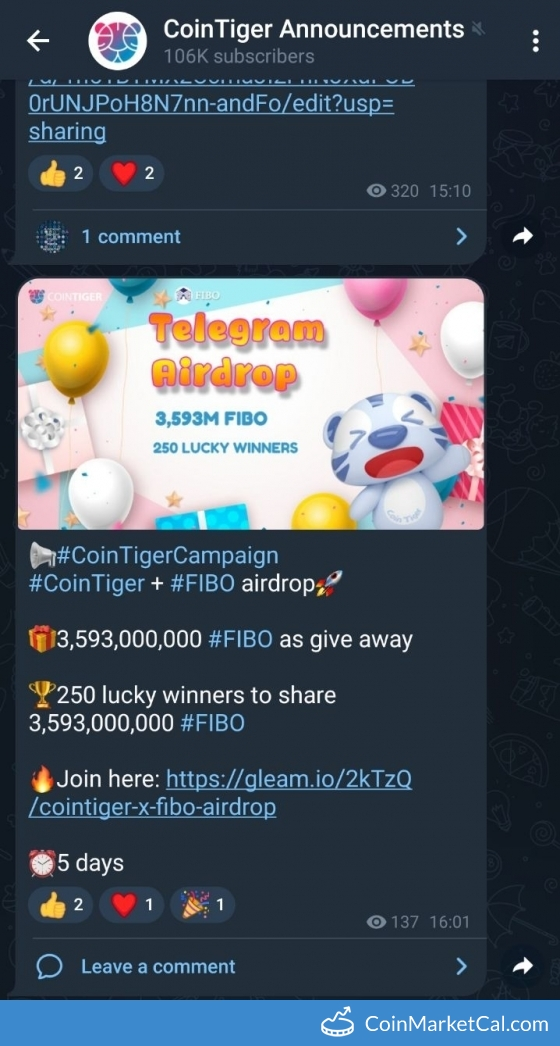Open the #CoinTigerCampaign hashtag

(168, 555)
